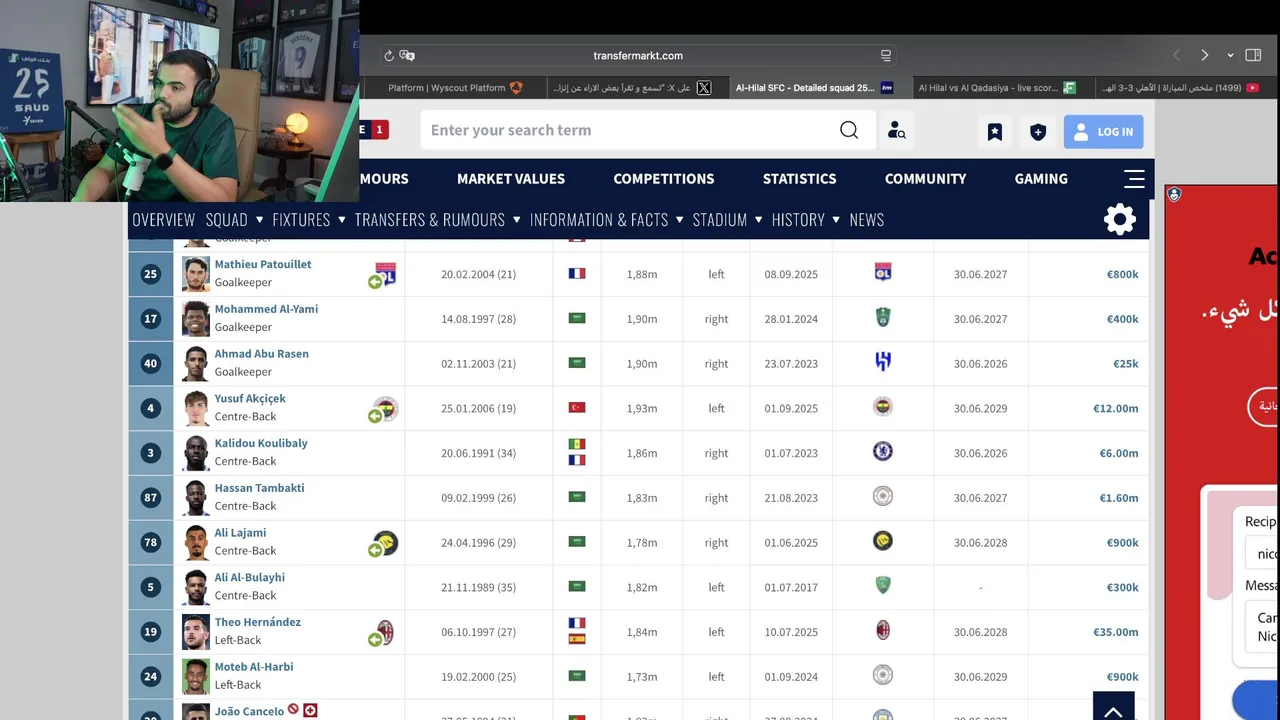Open COMMUNITY menu

(925, 179)
